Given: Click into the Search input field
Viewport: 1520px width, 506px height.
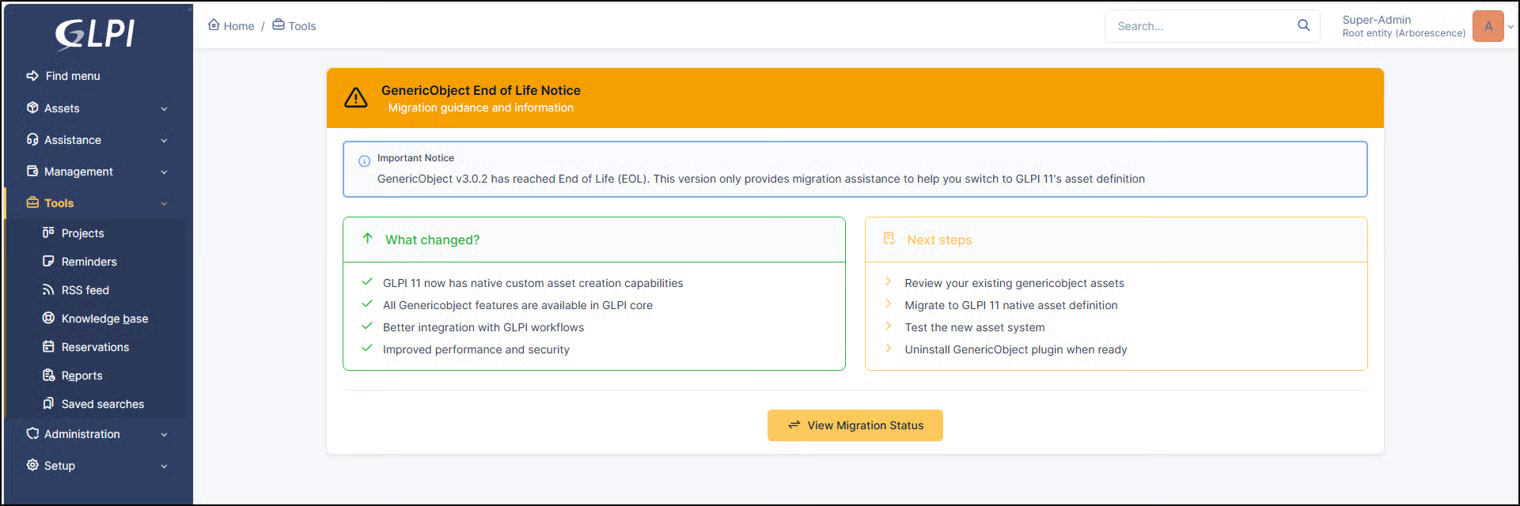Looking at the screenshot, I should click(x=1200, y=26).
